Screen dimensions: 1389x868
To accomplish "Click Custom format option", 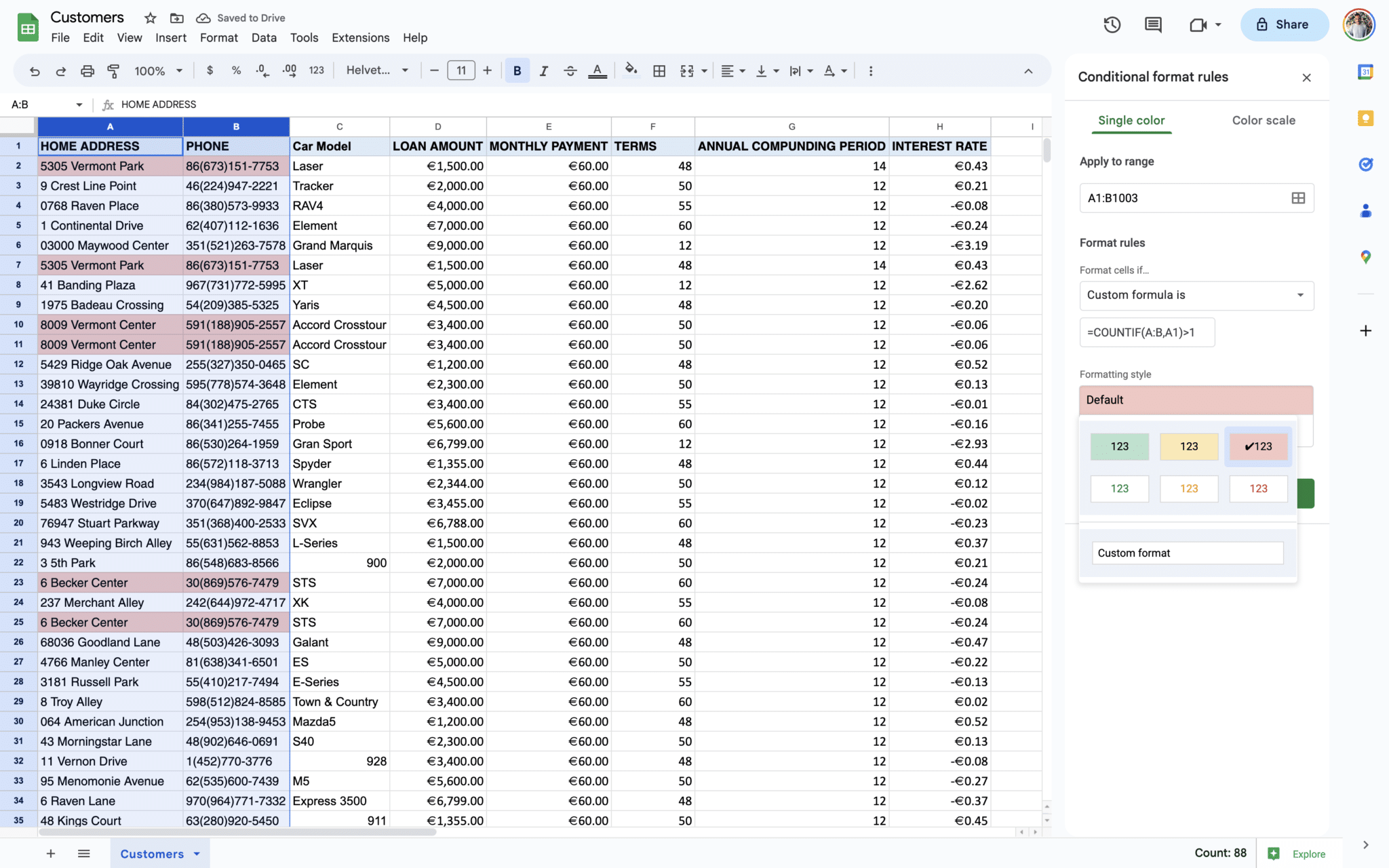I will tap(1187, 553).
